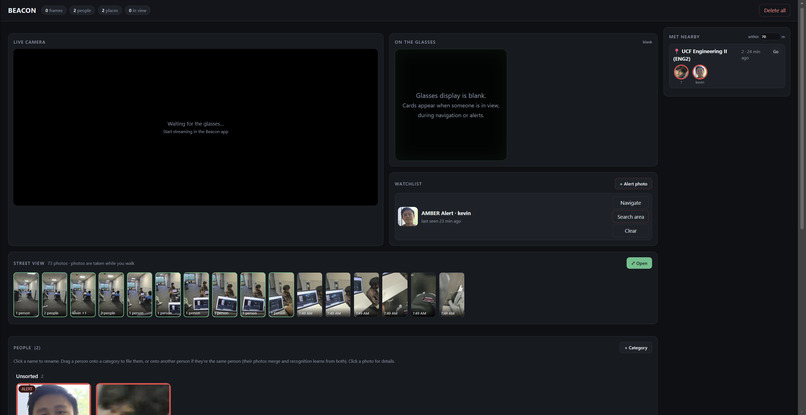Open the unnamed person's avatar in Met Nearby
Viewport: 806px width, 415px height.
[681, 72]
